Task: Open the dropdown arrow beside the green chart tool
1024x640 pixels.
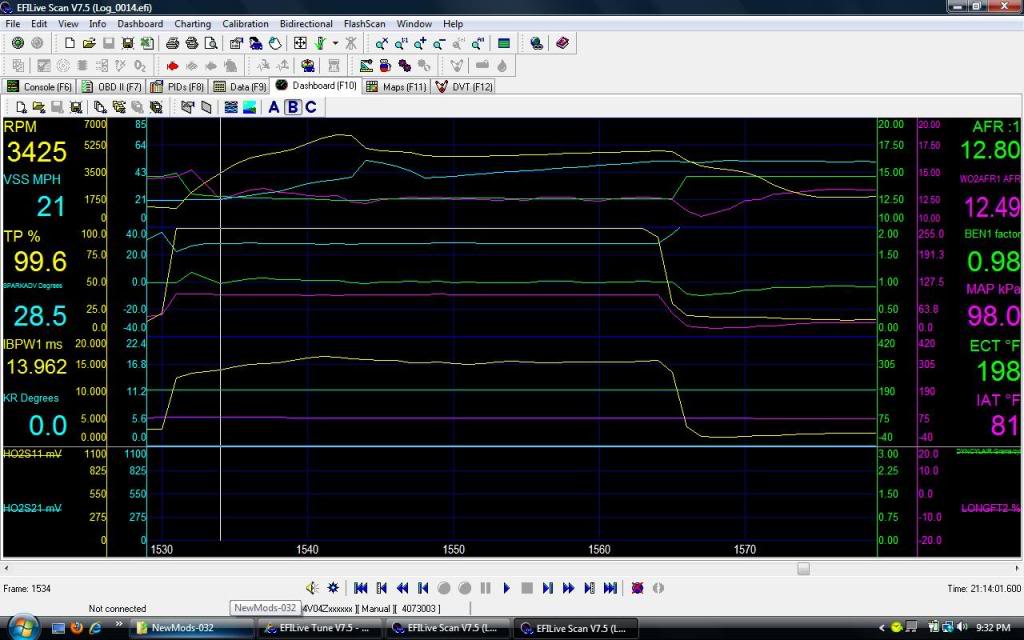Action: point(335,43)
